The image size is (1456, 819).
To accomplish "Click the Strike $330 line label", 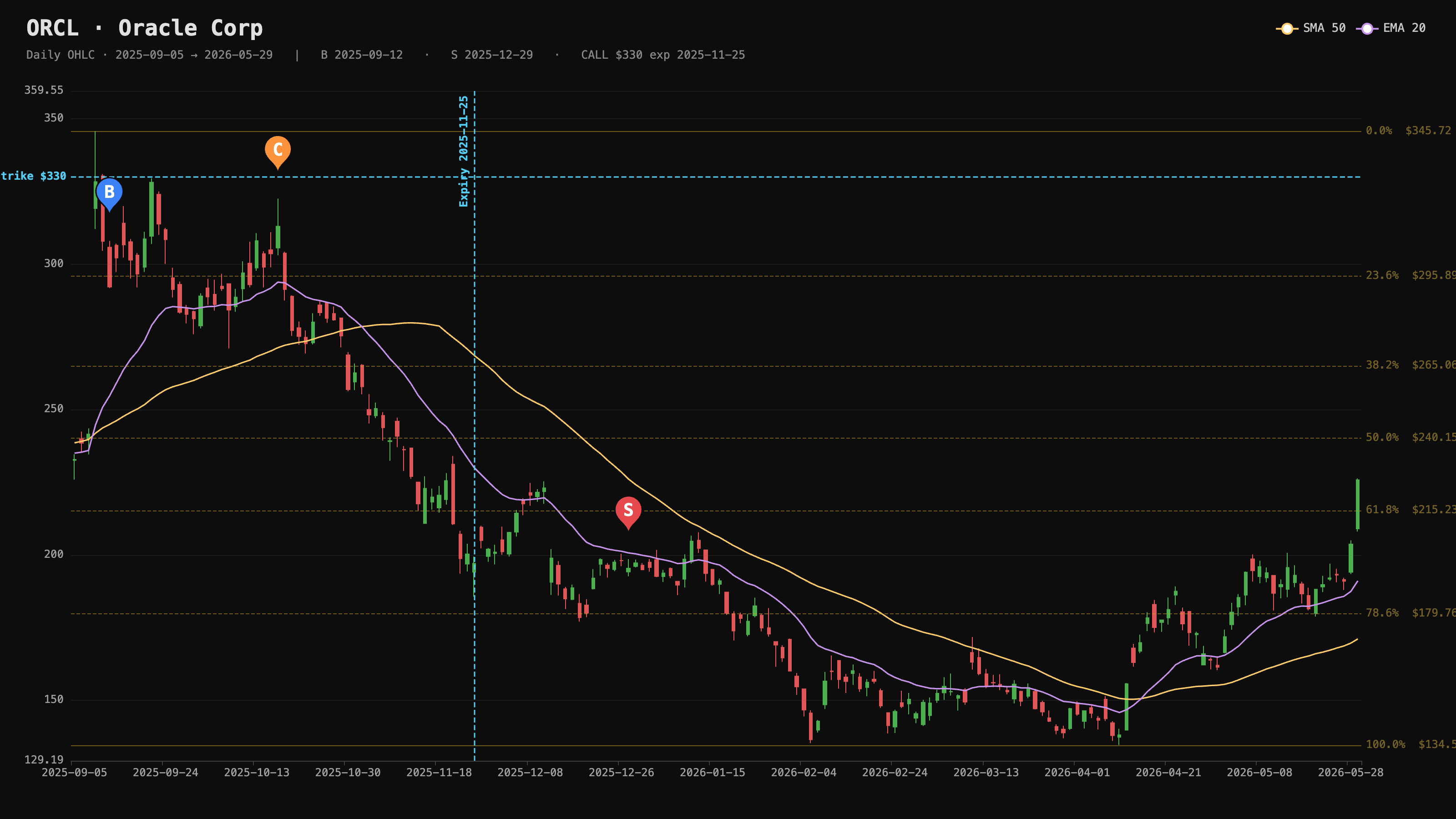I will coord(33,177).
